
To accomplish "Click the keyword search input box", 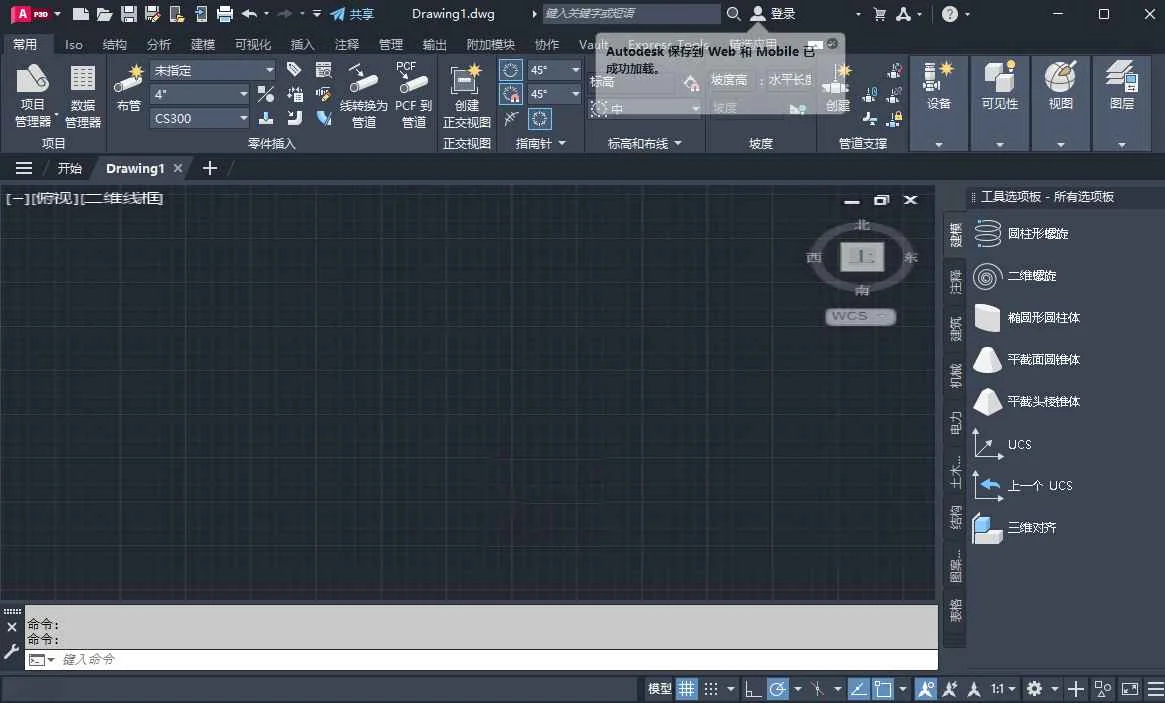I will tap(631, 13).
